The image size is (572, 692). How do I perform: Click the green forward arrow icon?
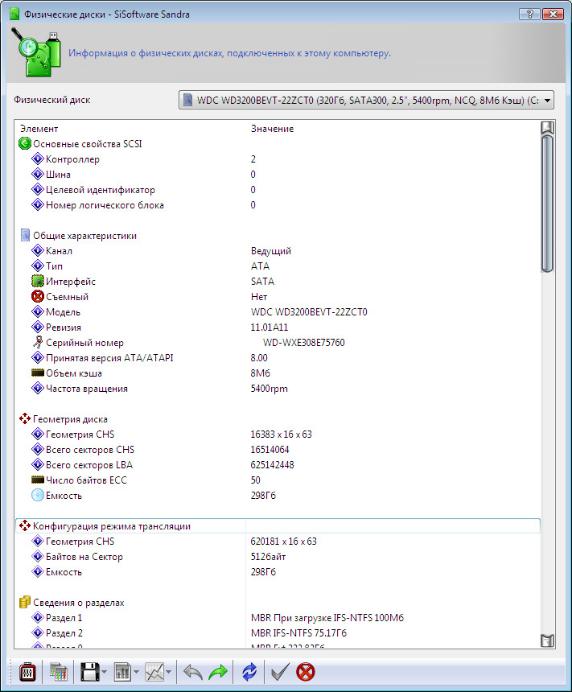tap(218, 672)
